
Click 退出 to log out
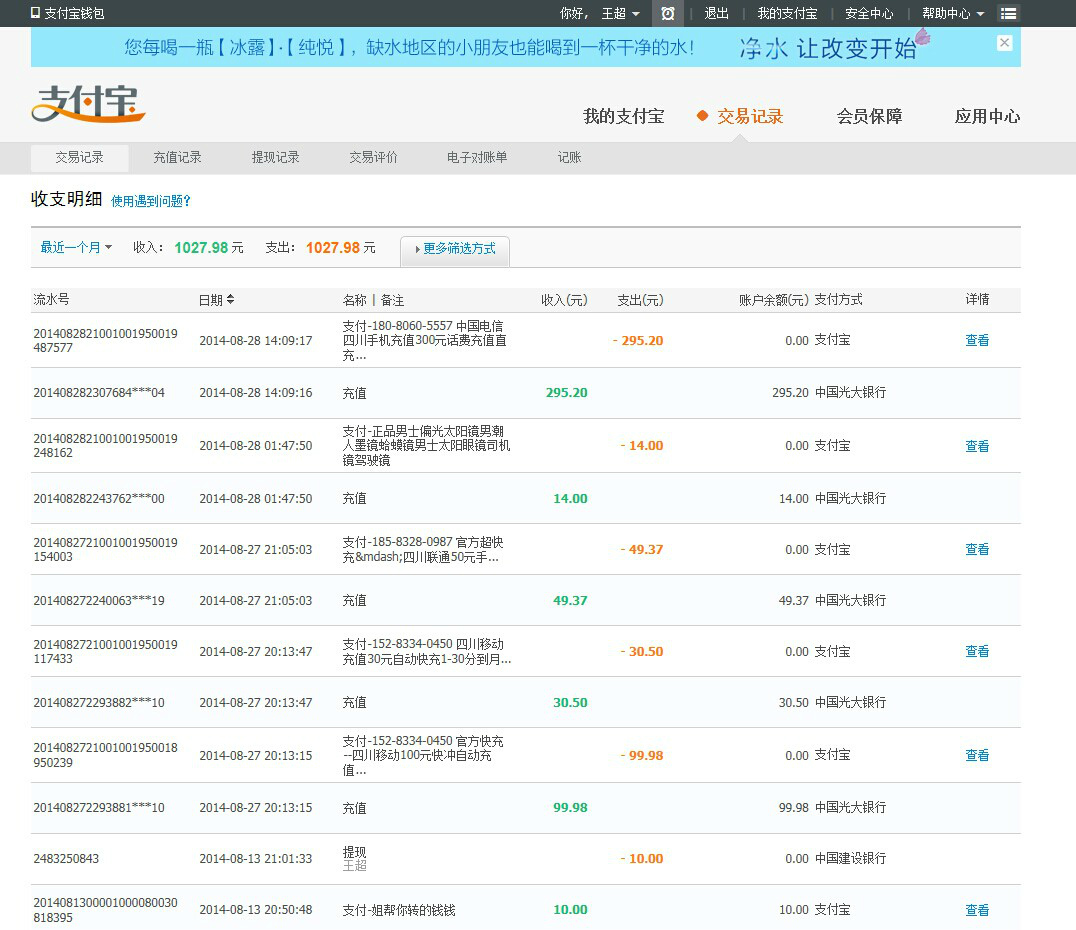tap(716, 13)
